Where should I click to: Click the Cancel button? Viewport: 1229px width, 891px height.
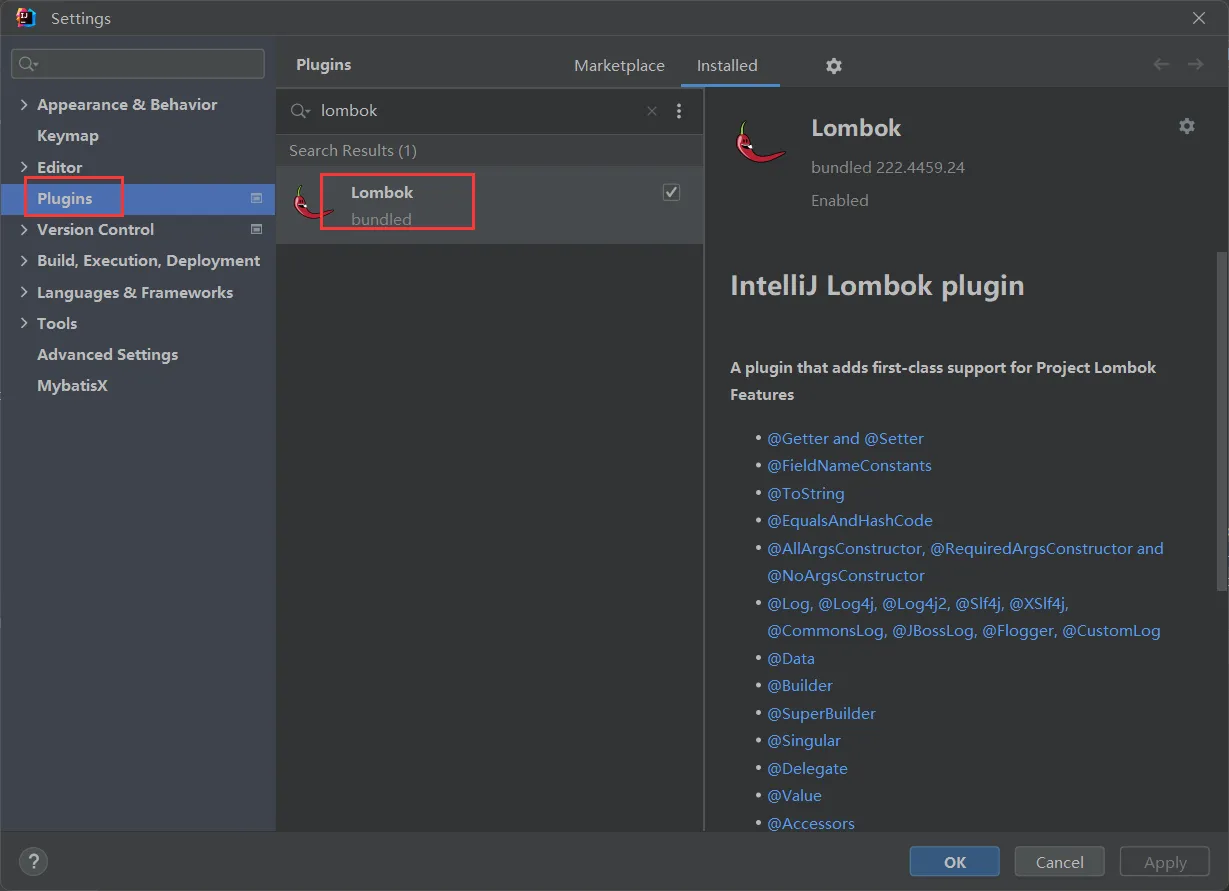[x=1059, y=862]
